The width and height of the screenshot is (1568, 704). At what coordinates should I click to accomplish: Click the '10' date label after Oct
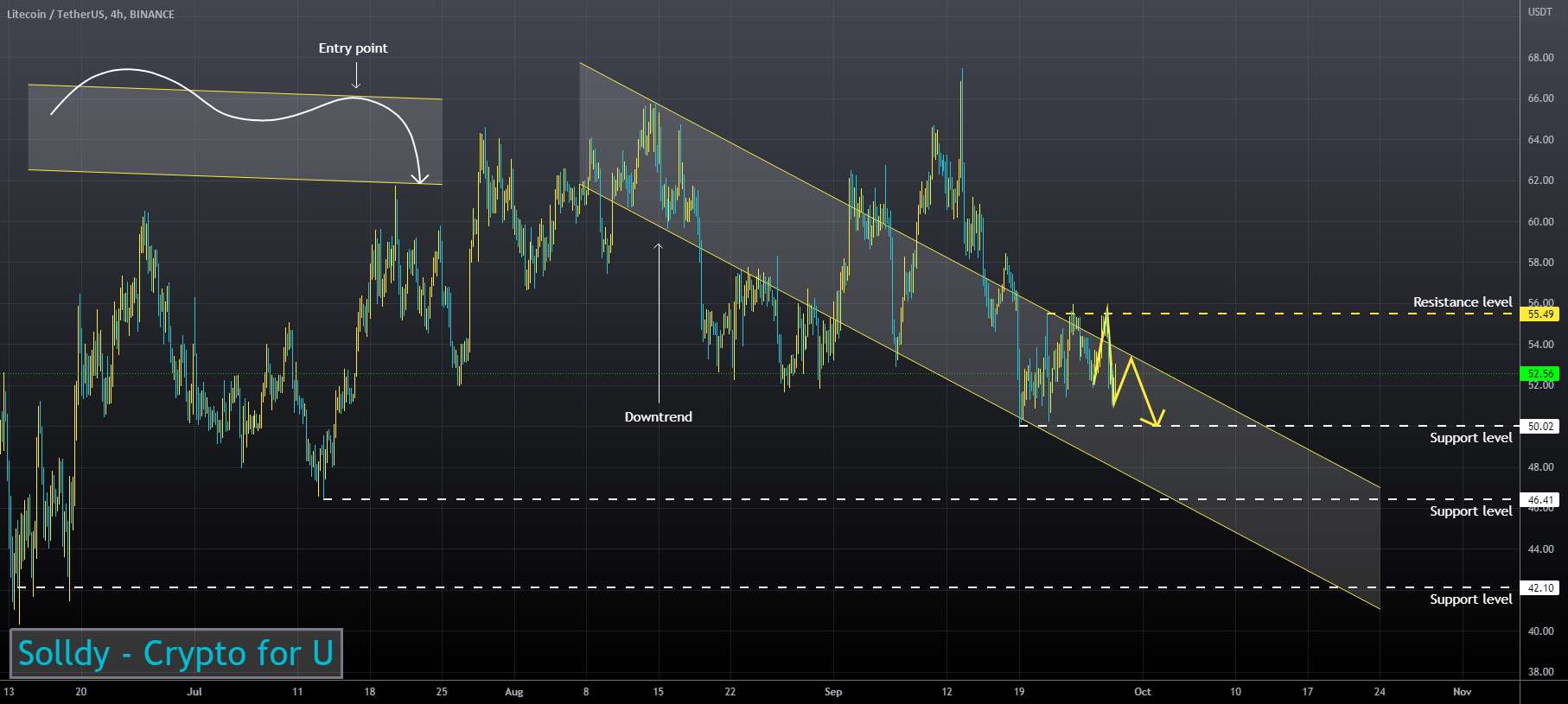coord(1235,692)
